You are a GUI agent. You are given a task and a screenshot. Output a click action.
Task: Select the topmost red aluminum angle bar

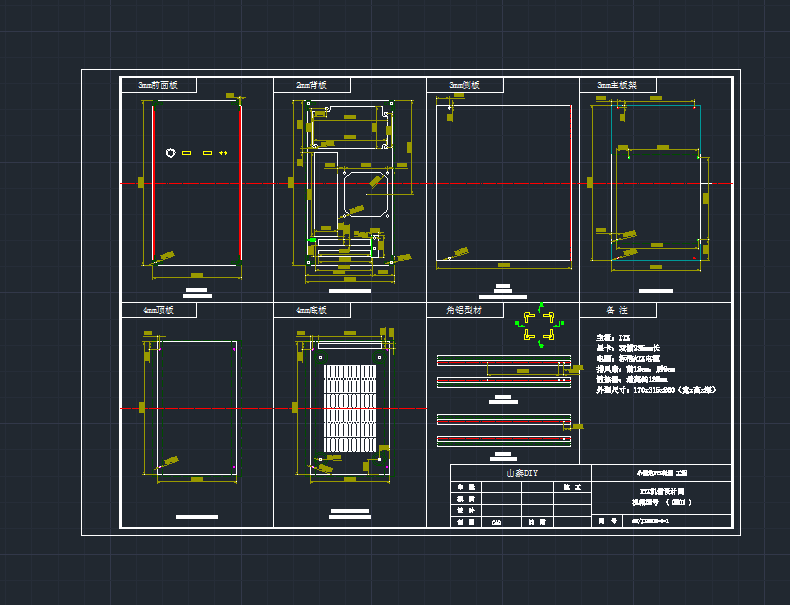[x=503, y=361]
